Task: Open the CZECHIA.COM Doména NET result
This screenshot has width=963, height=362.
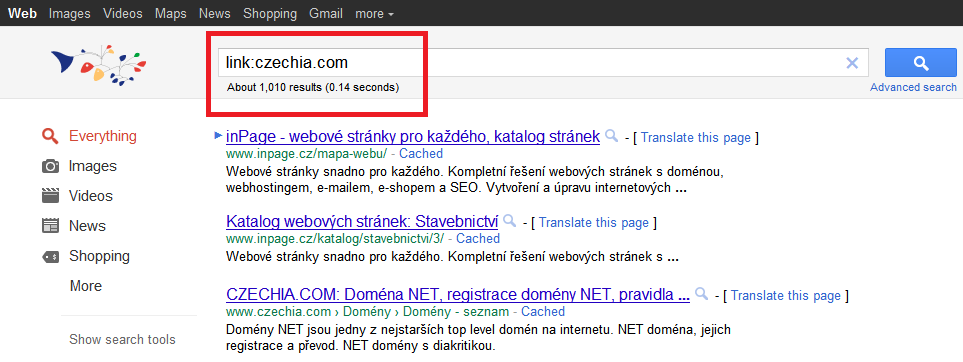Action: [x=458, y=294]
